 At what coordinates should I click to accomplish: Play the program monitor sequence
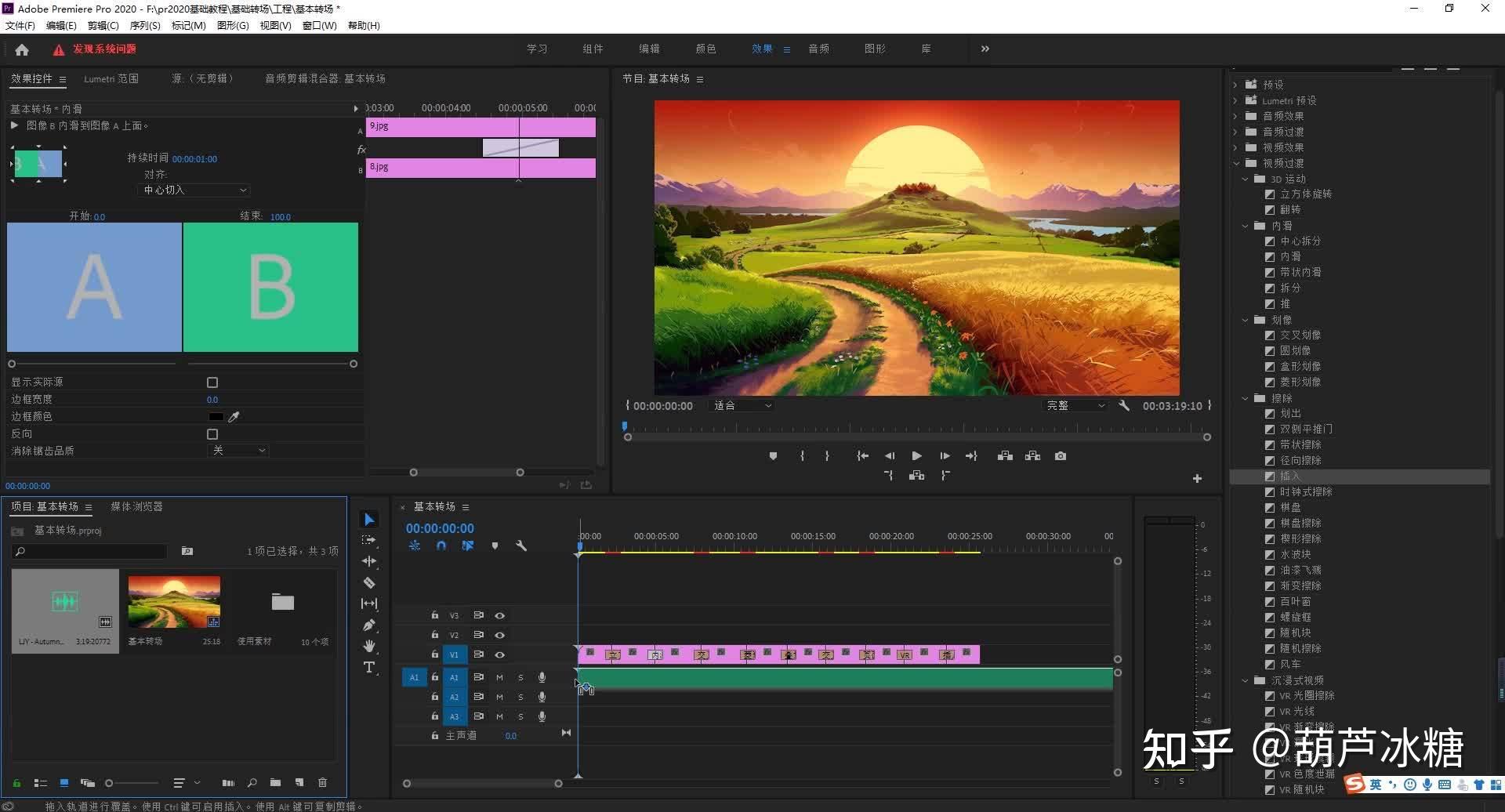[916, 456]
